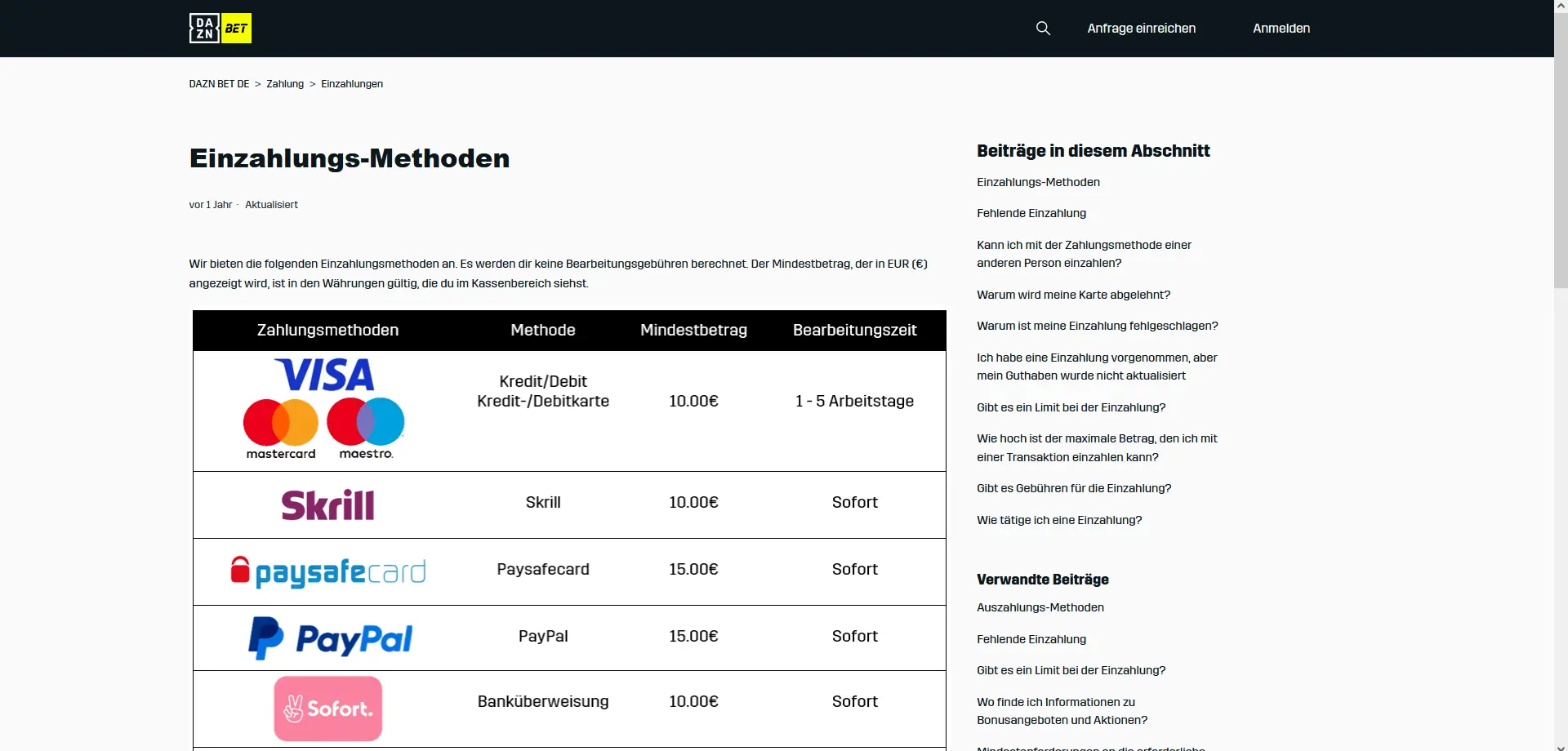The image size is (1568, 751).
Task: Open Fehlende Einzahlung under Verwandte Beiträge
Action: coord(1031,639)
